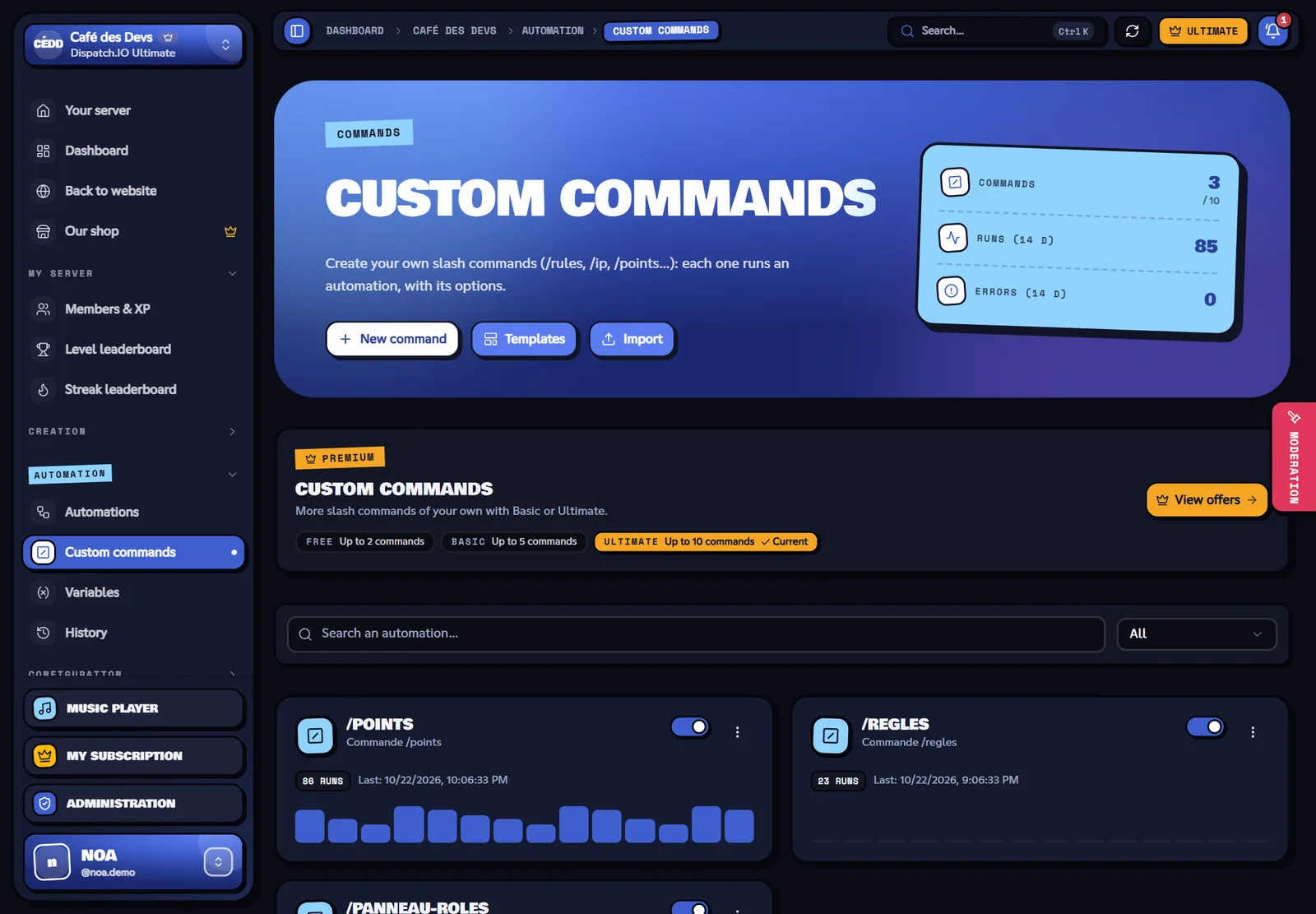Click the refresh icon in top bar
1316x914 pixels.
tap(1133, 31)
